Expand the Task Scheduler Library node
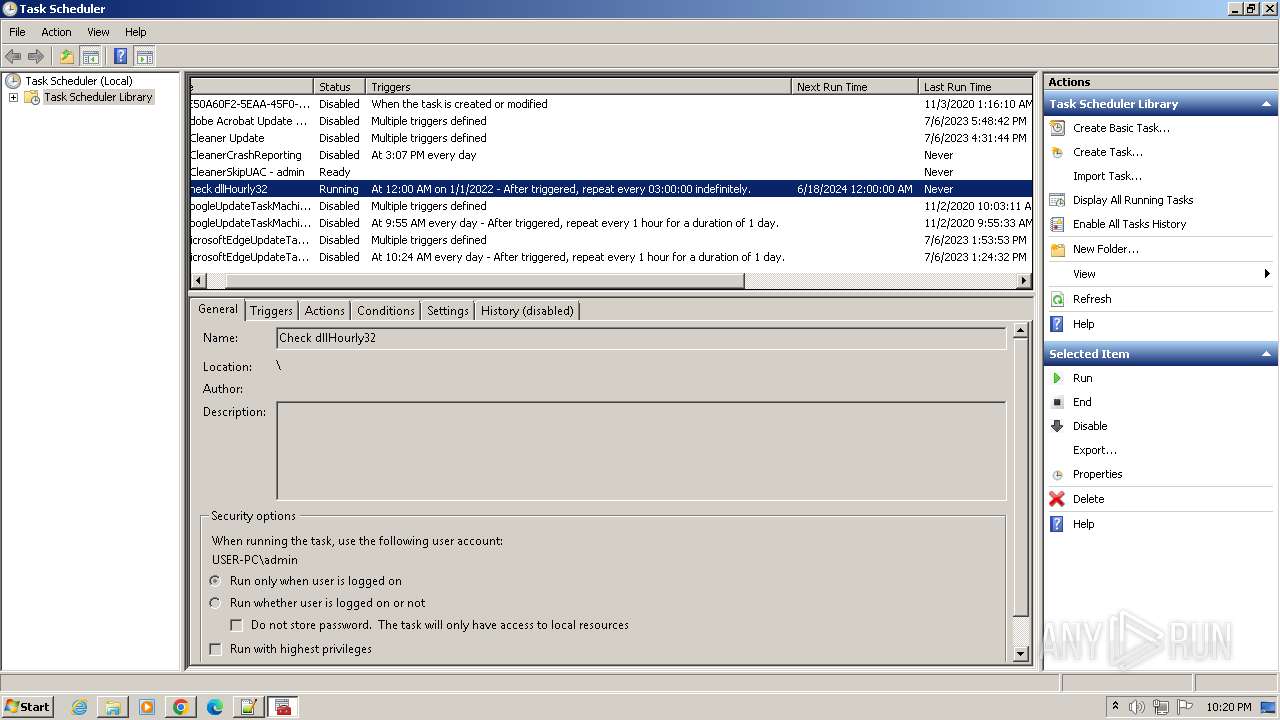The width and height of the screenshot is (1280, 720). point(13,97)
